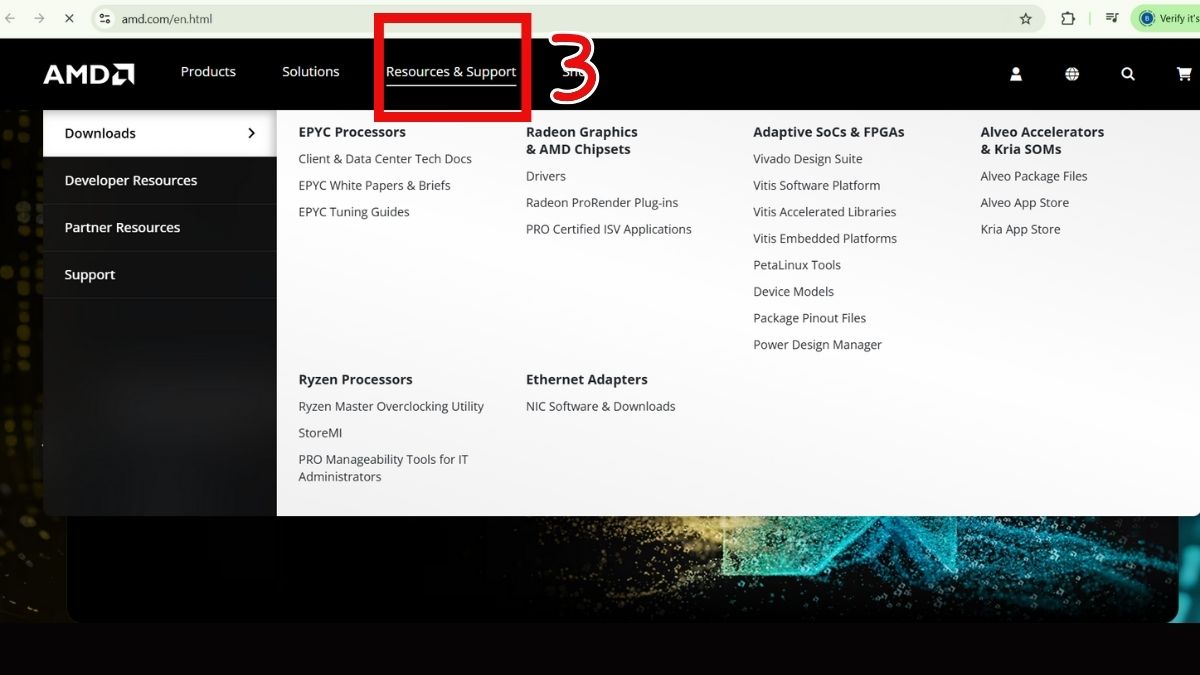Open NIC Software & Downloads
Screen dimensions: 1200x675
click(x=601, y=407)
